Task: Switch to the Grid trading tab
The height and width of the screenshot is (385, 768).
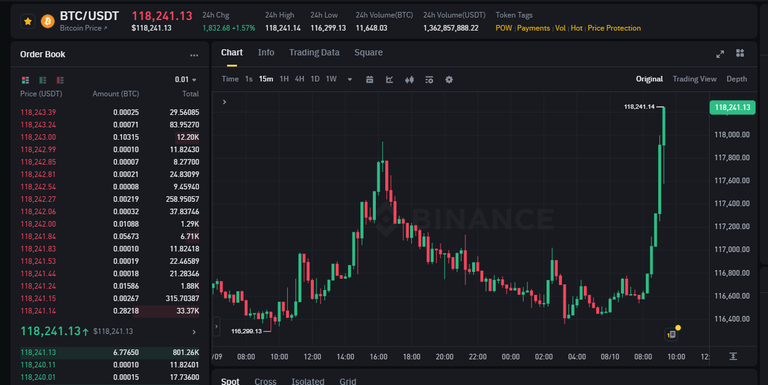Action: pyautogui.click(x=348, y=381)
